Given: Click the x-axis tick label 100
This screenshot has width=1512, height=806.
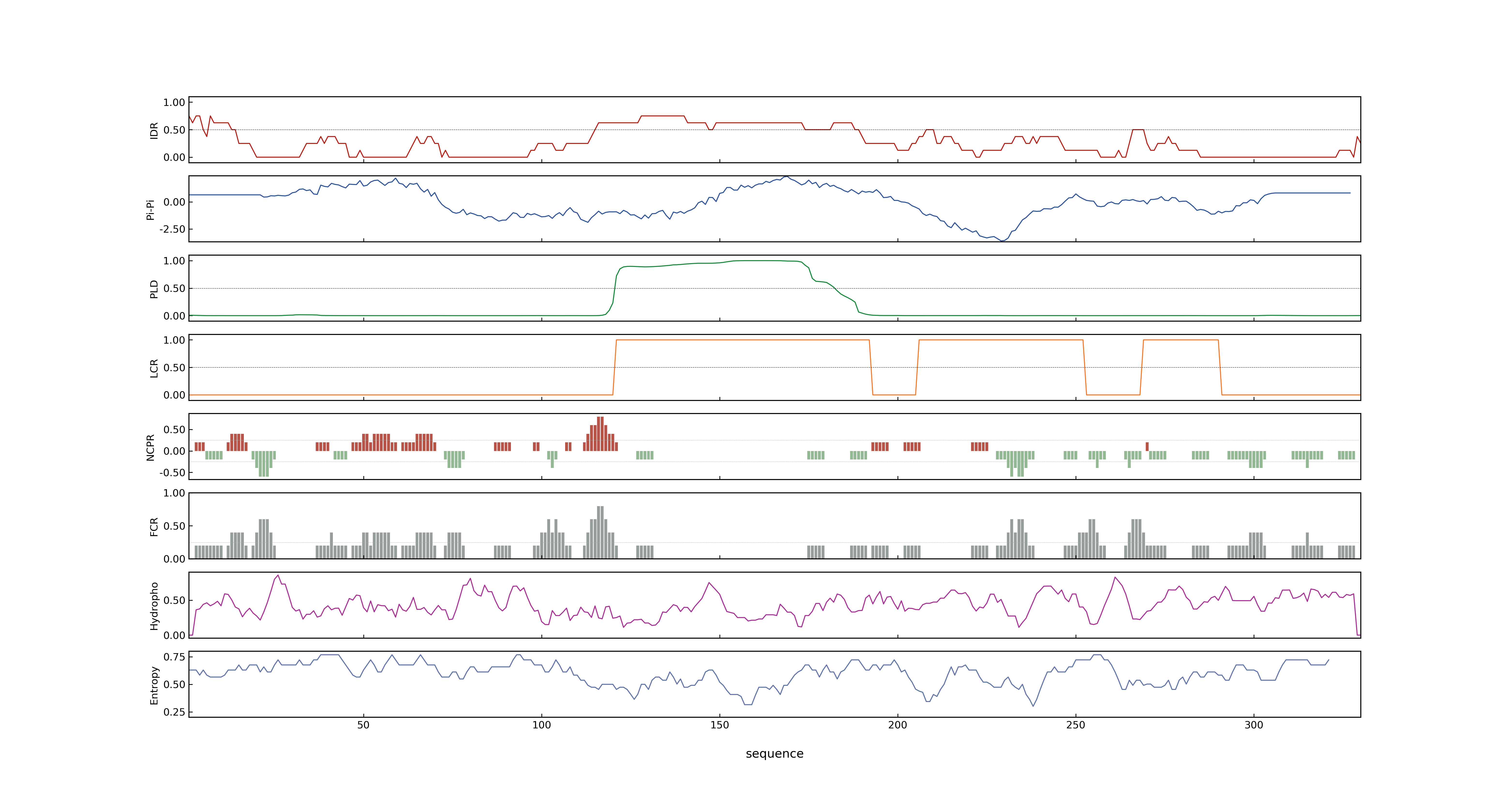Looking at the screenshot, I should (541, 725).
